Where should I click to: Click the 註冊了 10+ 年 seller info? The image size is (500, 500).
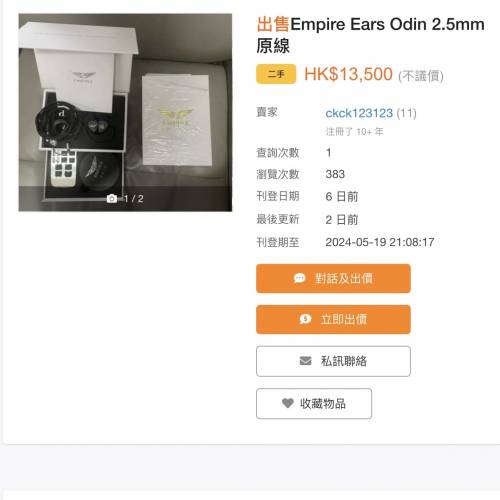(354, 132)
